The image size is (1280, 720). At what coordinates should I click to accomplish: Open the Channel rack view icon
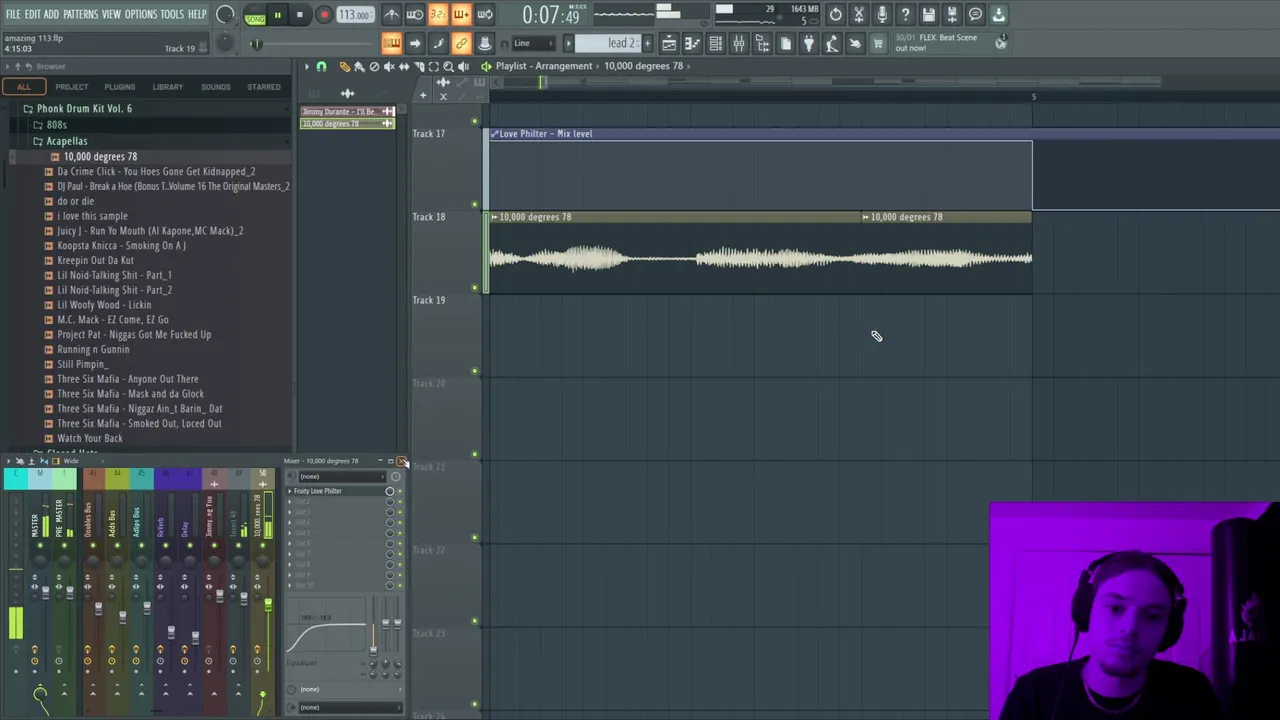click(x=715, y=43)
